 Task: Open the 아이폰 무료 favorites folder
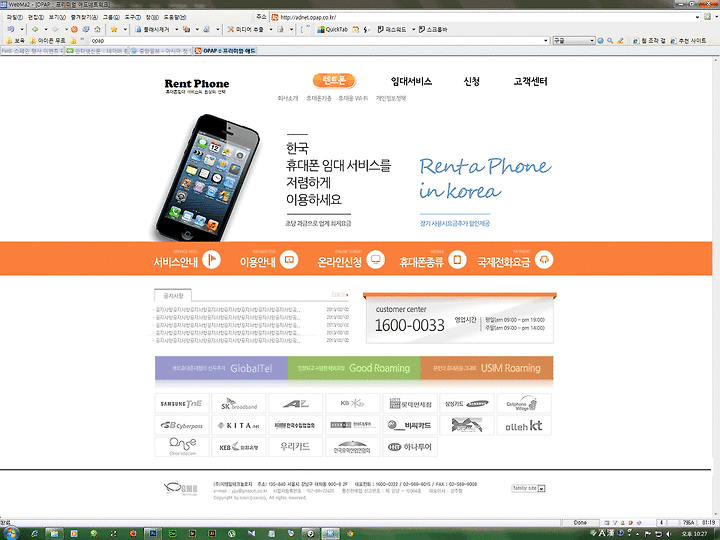coord(48,40)
